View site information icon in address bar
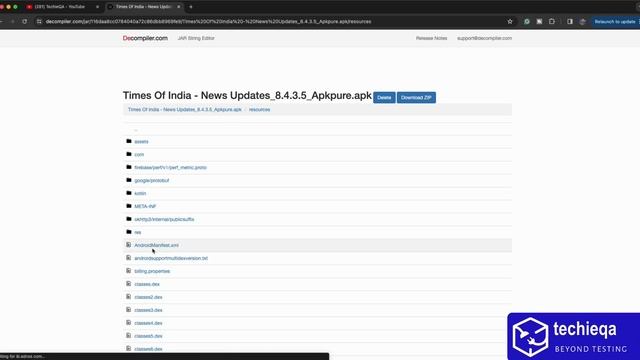640x360 pixels. 39,22
